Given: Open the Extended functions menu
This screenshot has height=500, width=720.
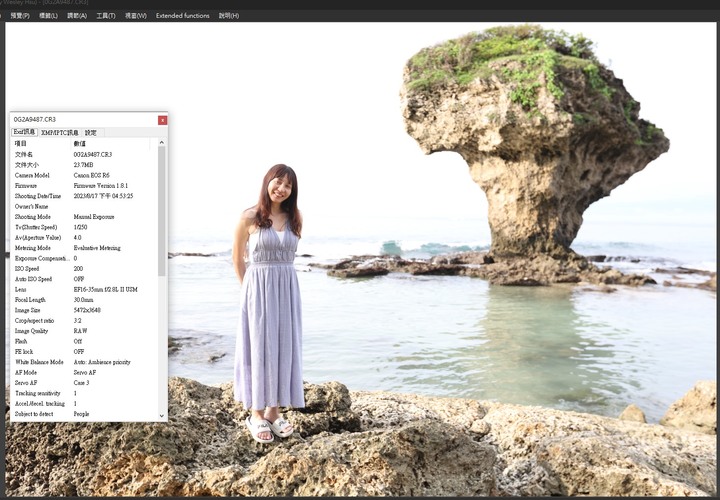Looking at the screenshot, I should tap(182, 16).
